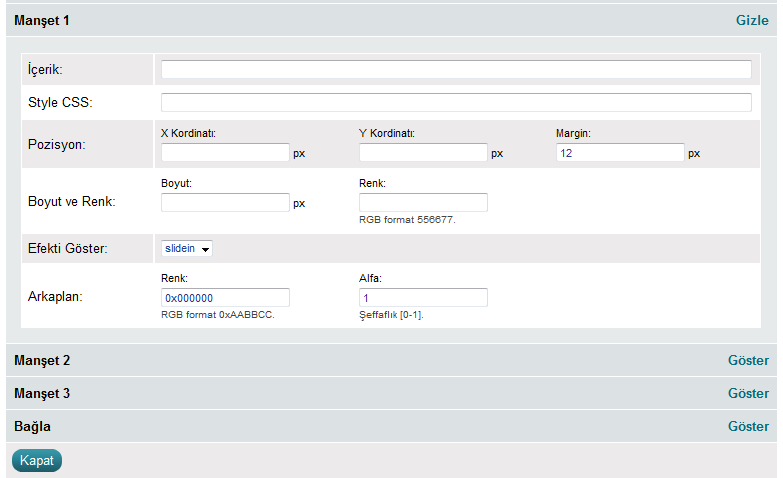Click the Arkaplan Renk field with 0x000000
This screenshot has height=478, width=783.
(225, 298)
